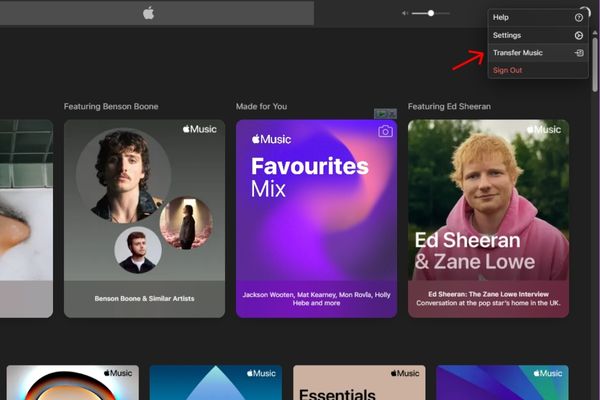Click the vertical scrollbar on the right
The height and width of the screenshot is (400, 600).
coord(595,63)
